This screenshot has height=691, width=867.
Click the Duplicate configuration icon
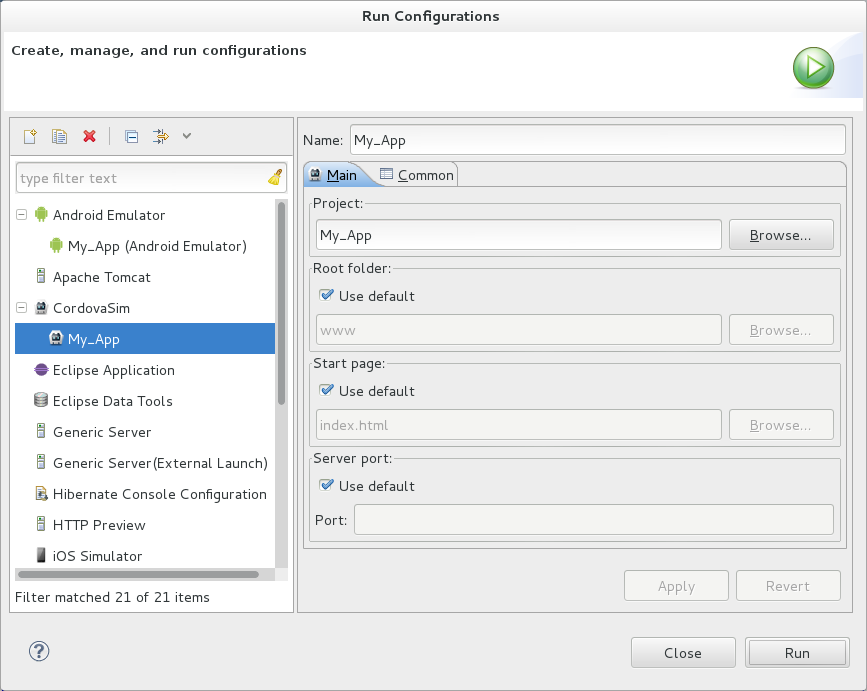(59, 136)
